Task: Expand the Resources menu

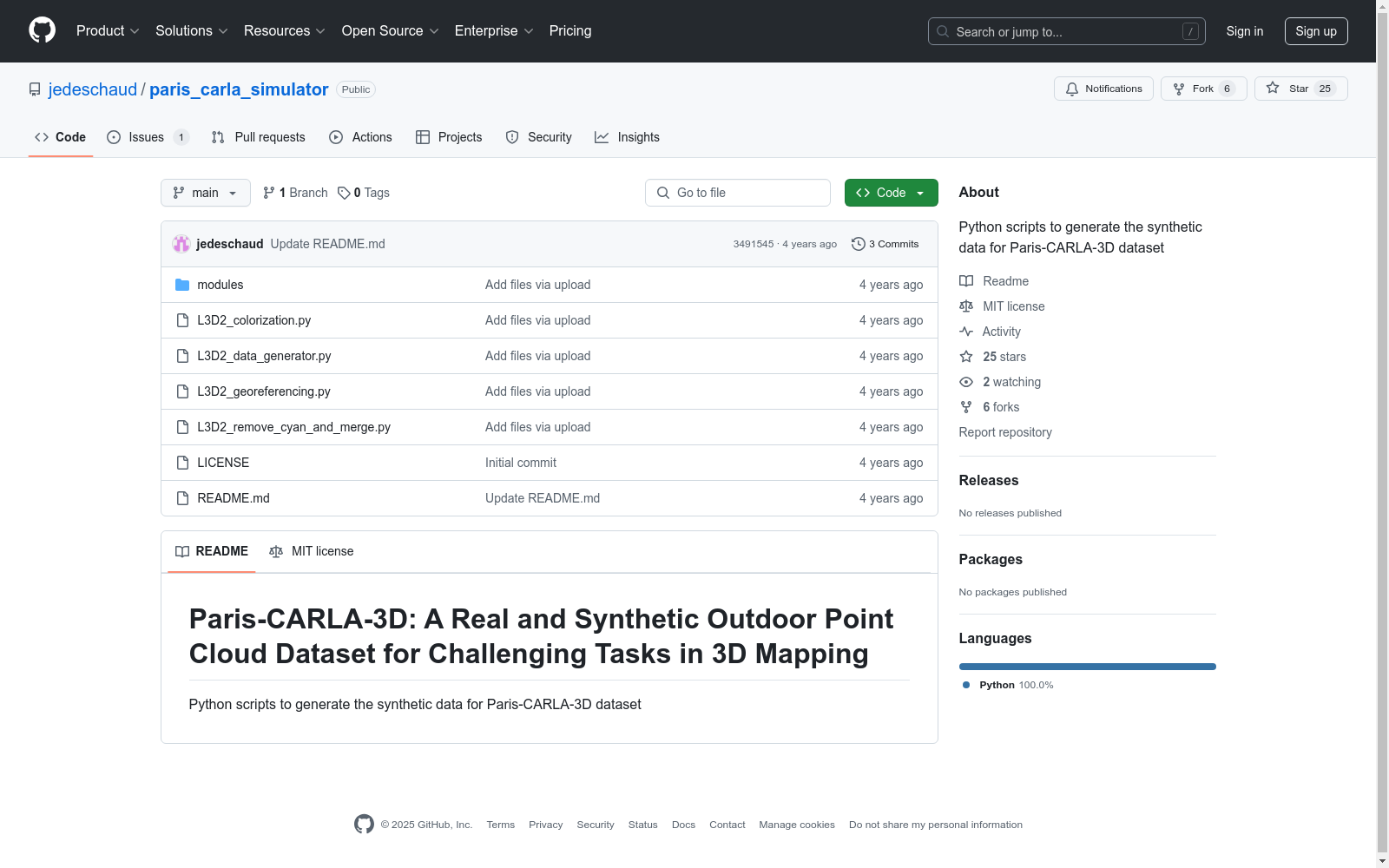Action: (285, 31)
